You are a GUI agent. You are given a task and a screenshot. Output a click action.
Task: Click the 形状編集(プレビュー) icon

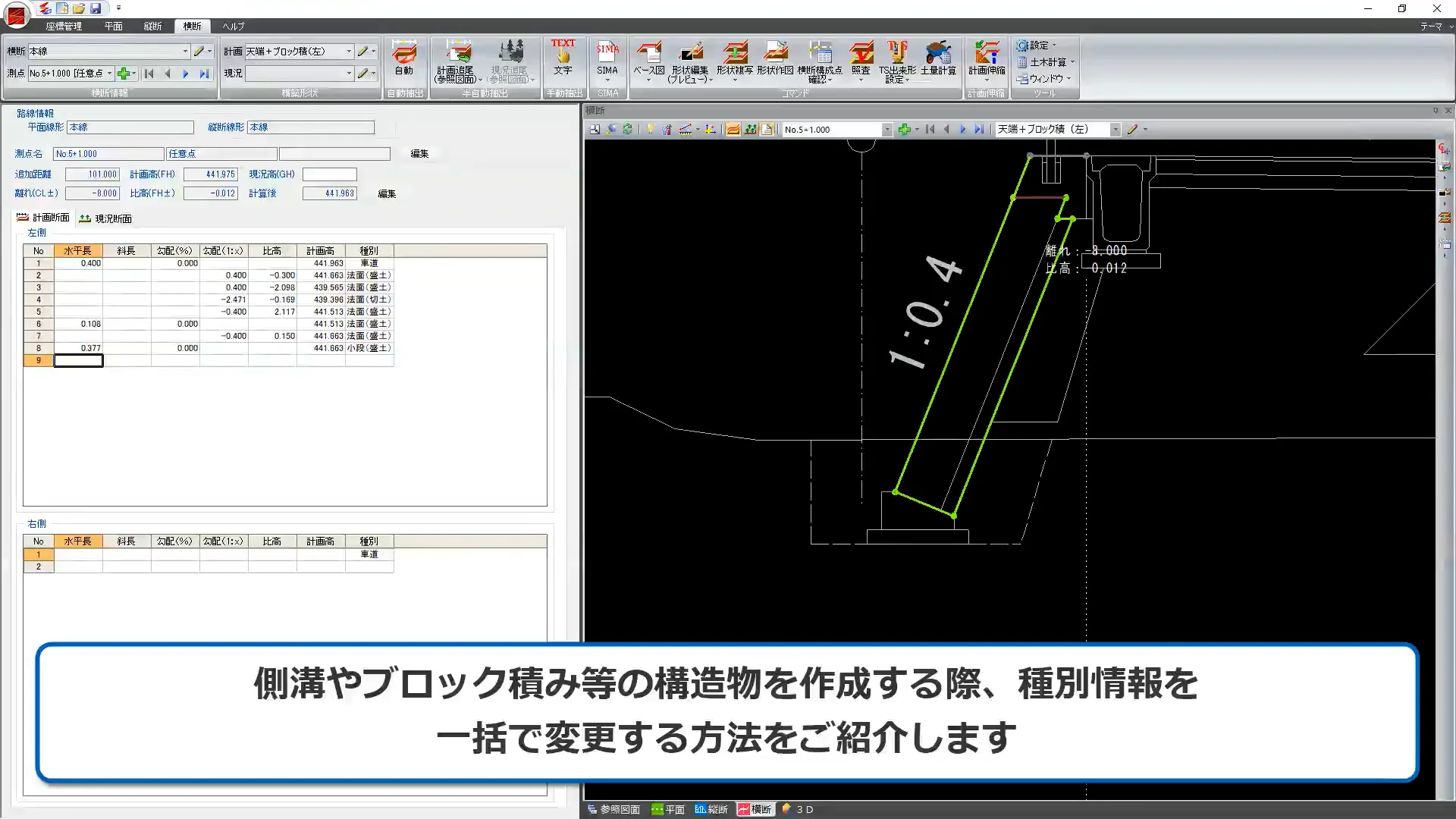tap(690, 62)
